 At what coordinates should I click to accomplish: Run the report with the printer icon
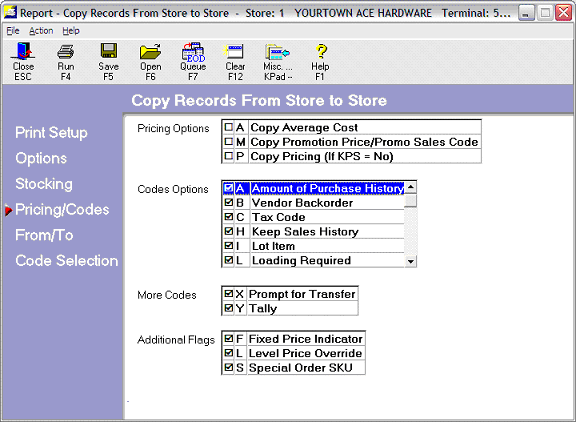[x=66, y=61]
